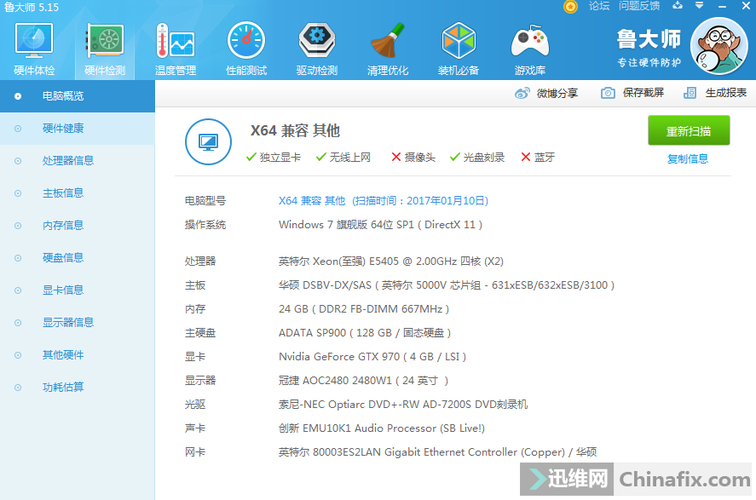Open 装机必备 essential software cube
Screen dimensions: 756x500
tap(459, 49)
